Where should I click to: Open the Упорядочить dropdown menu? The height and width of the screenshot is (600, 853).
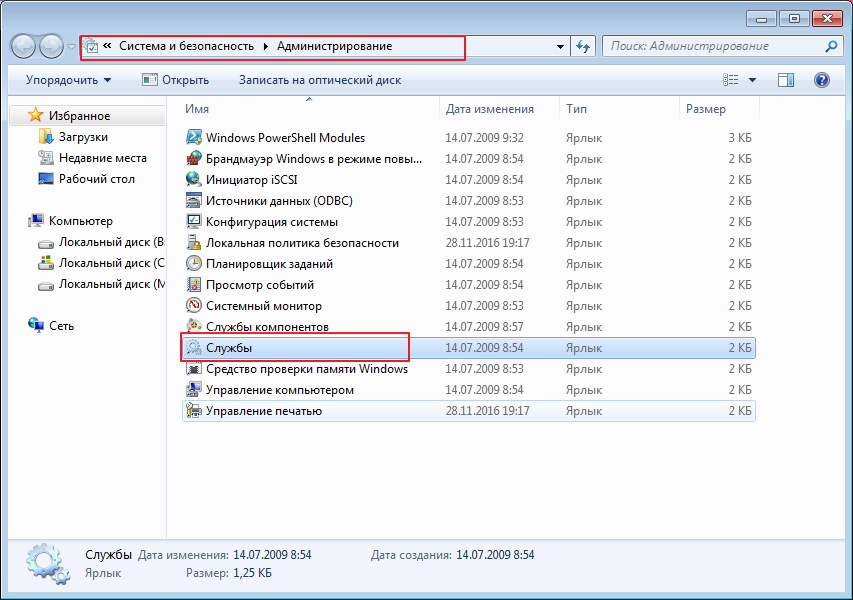coord(68,80)
